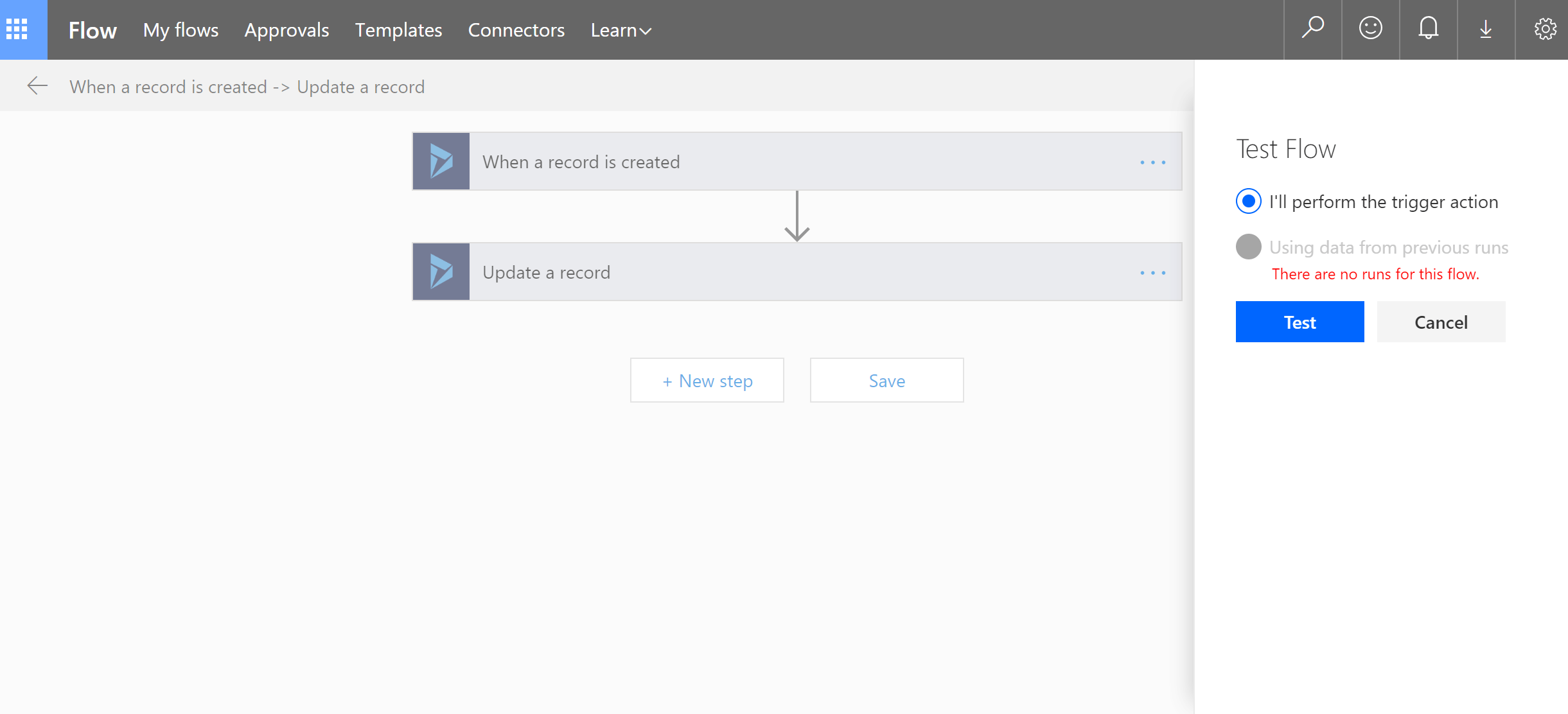This screenshot has width=1568, height=714.
Task: Open ellipsis menu on Update a record
Action: click(x=1152, y=273)
